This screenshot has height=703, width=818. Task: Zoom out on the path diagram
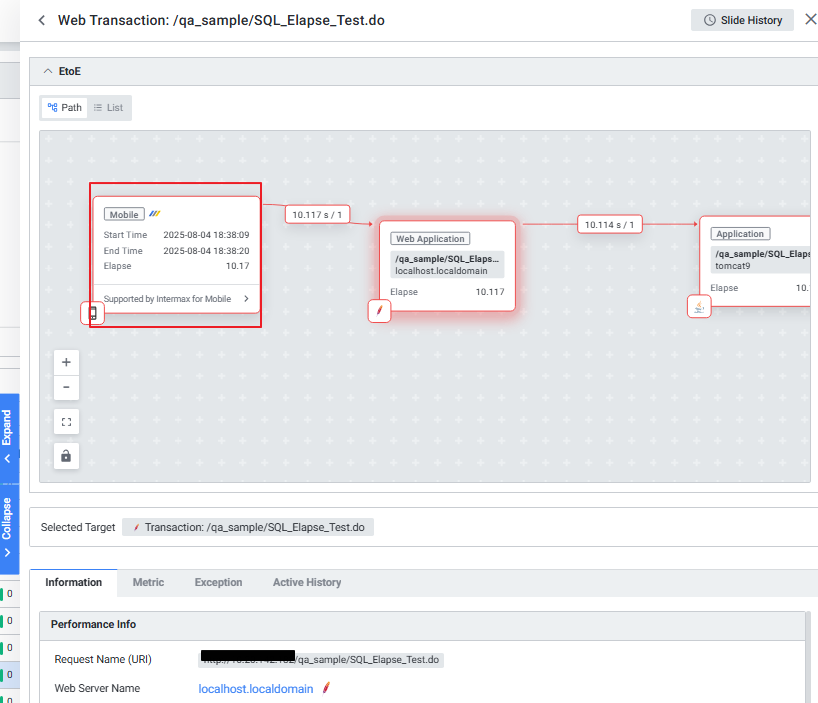click(66, 387)
